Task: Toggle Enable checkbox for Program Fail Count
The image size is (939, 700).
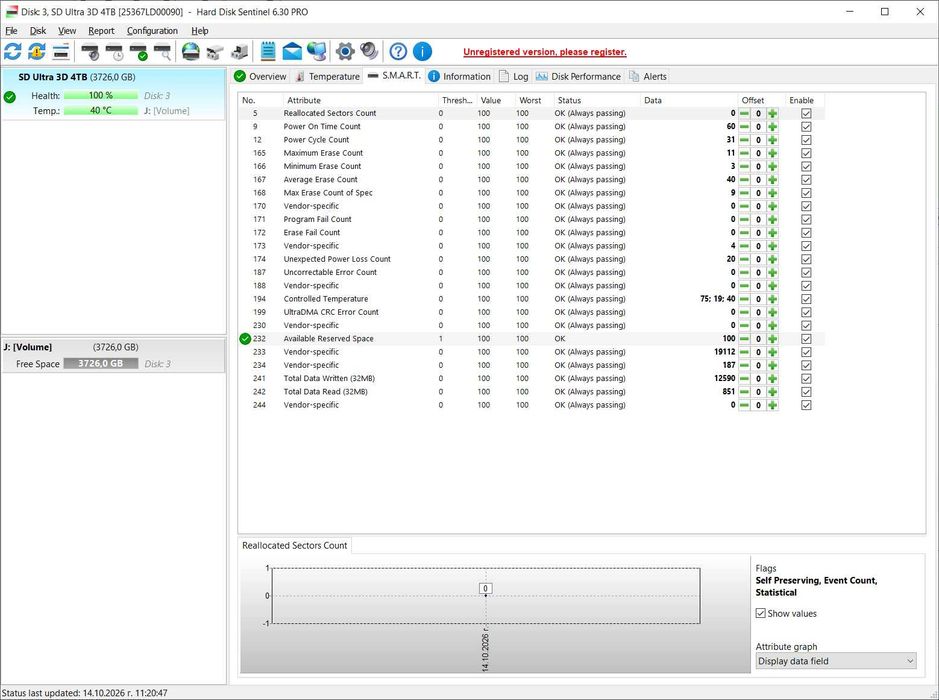Action: pos(806,219)
